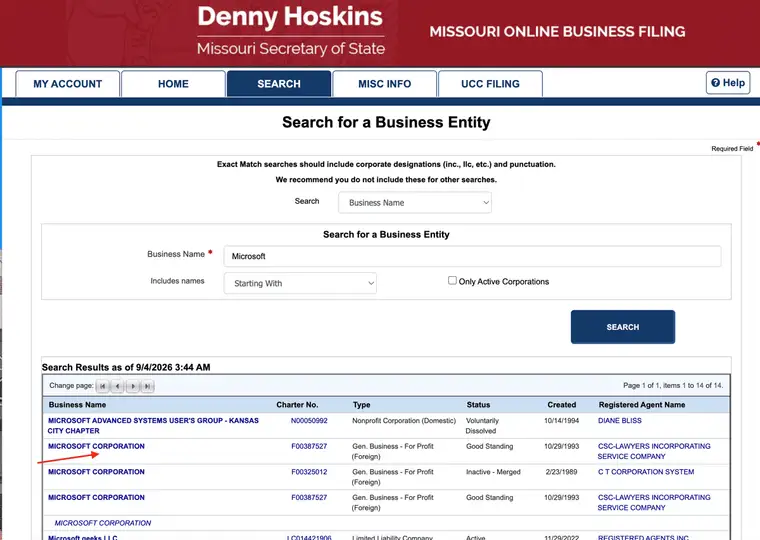Click the Denny Hoskins Secretary of State logo
The image size is (760, 540).
click(x=290, y=31)
